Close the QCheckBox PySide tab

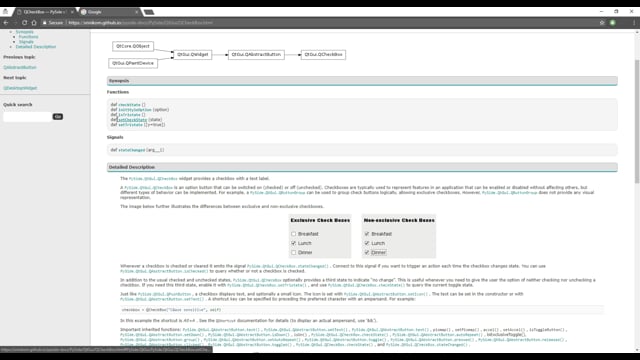tap(72, 12)
